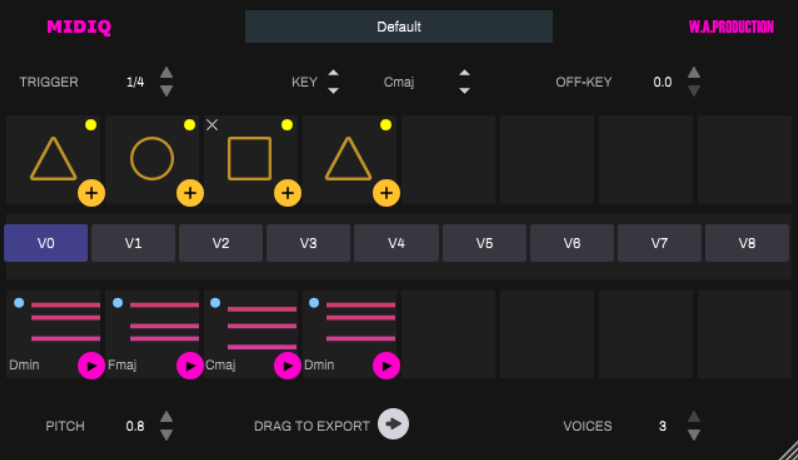
Task: Toggle blue dot on first Dmin chord
Action: click(19, 303)
